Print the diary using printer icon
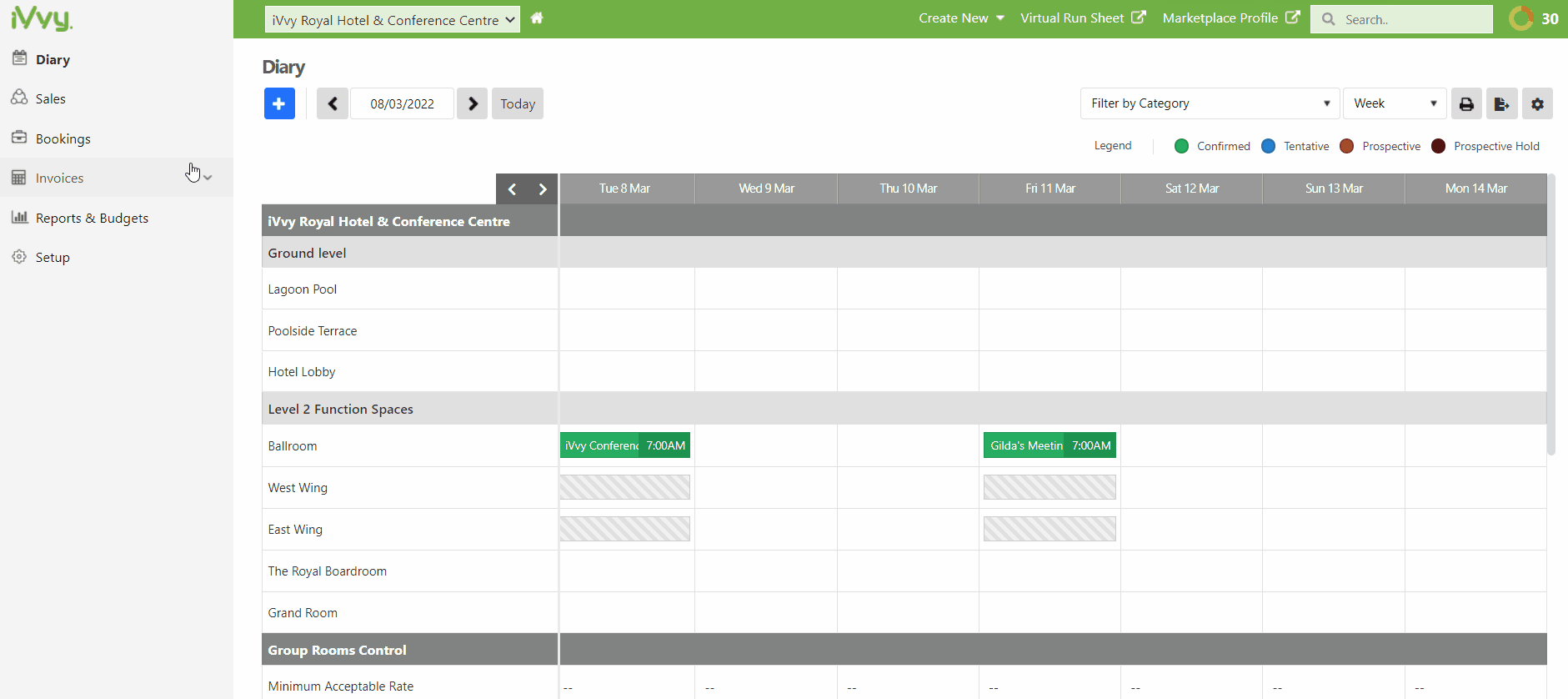Image resolution: width=1568 pixels, height=699 pixels. [x=1466, y=103]
